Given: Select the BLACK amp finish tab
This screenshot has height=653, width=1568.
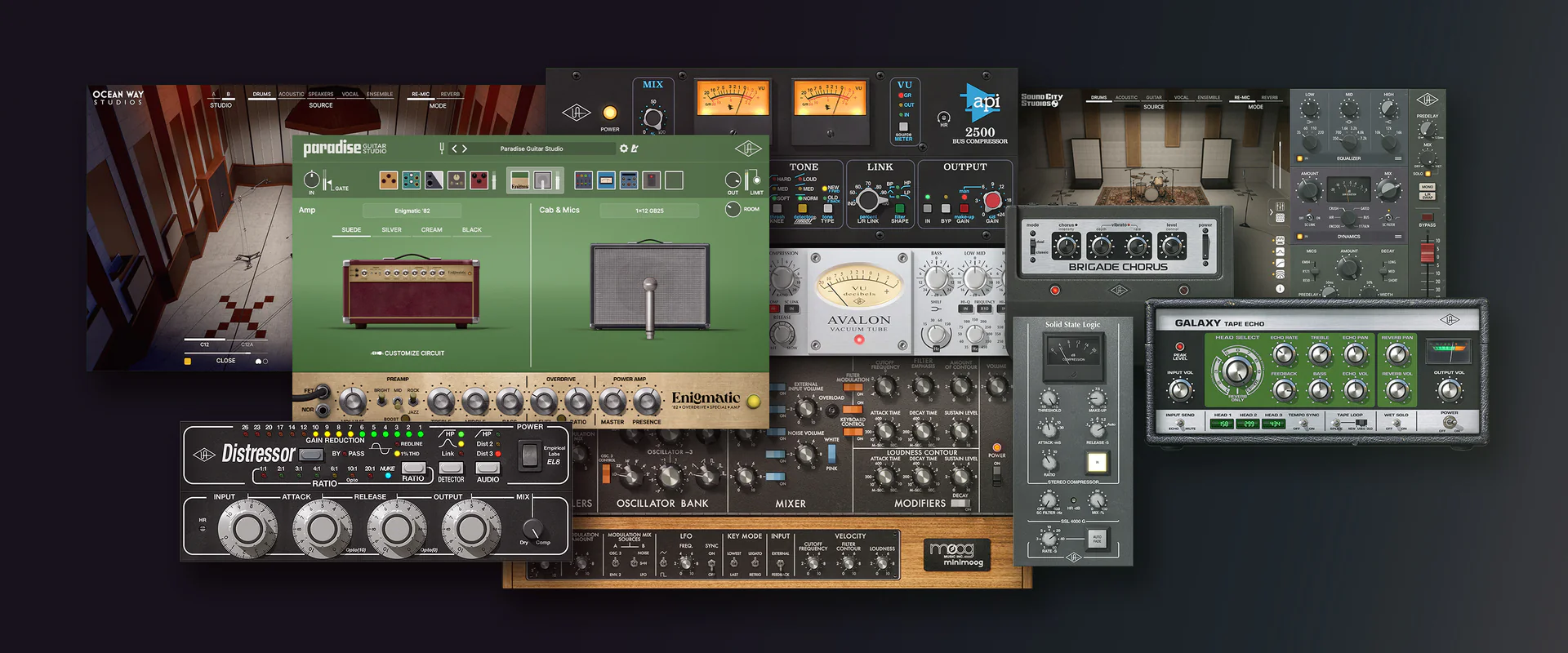Looking at the screenshot, I should pos(472,230).
